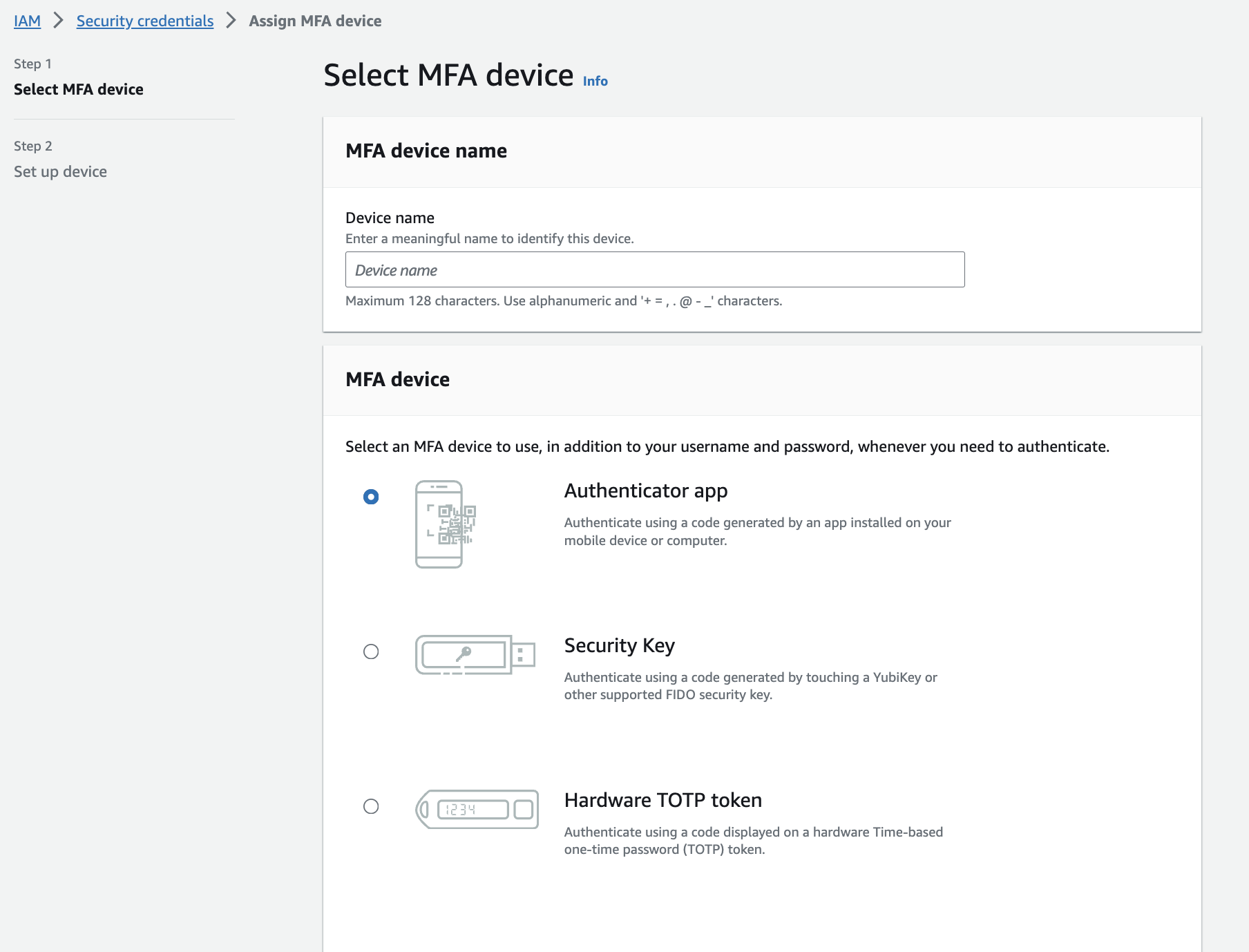Click the hardware TOTP token icon
1249x952 pixels.
pos(477,809)
